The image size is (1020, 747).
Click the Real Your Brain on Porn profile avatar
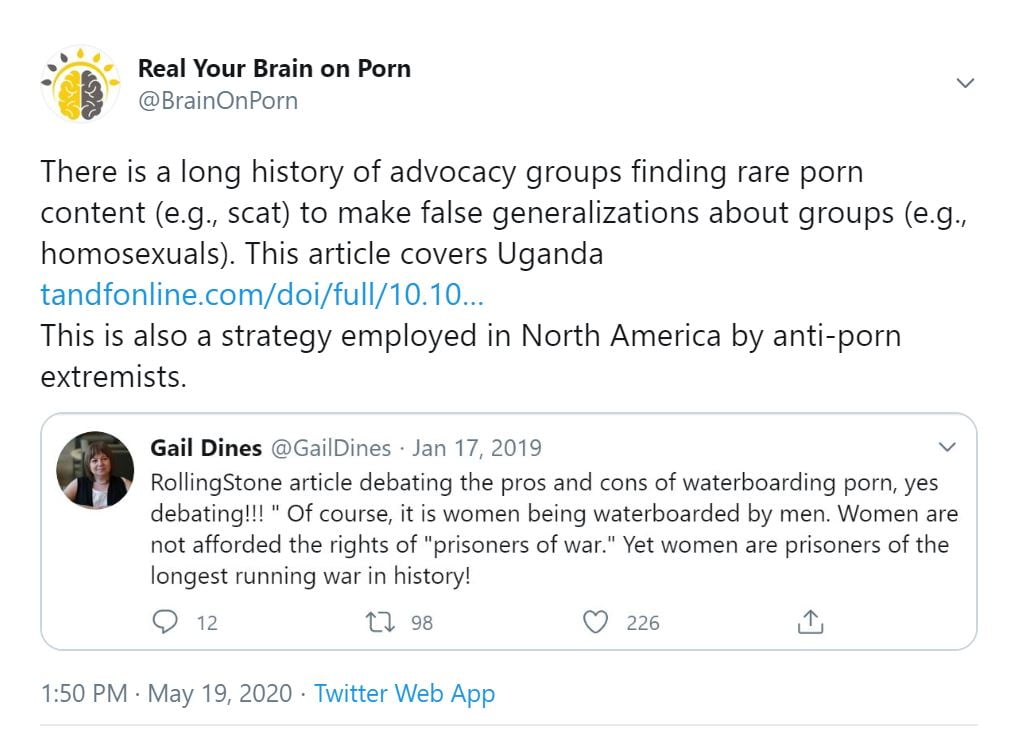click(80, 84)
